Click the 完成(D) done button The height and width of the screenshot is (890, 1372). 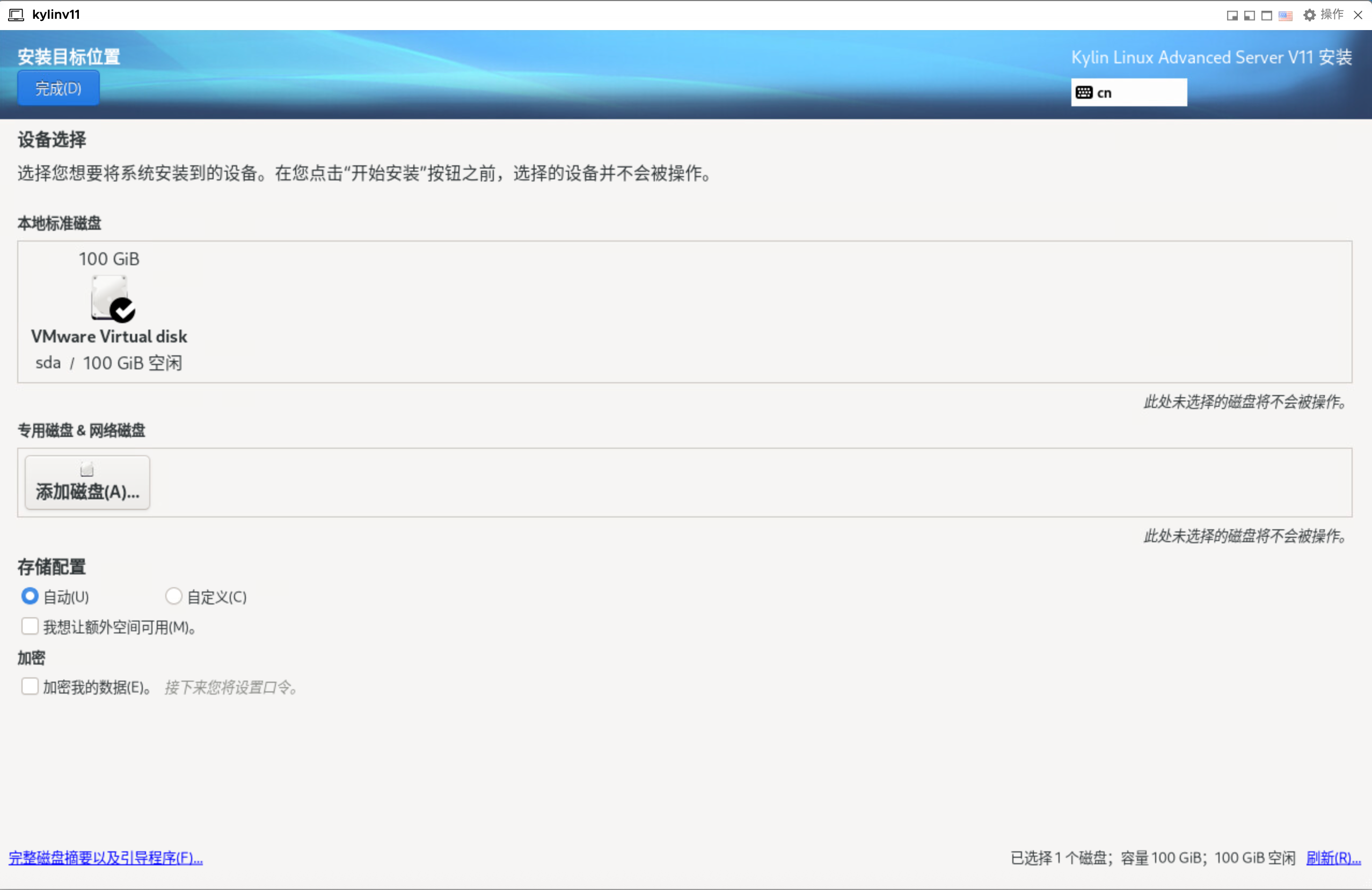tap(58, 89)
